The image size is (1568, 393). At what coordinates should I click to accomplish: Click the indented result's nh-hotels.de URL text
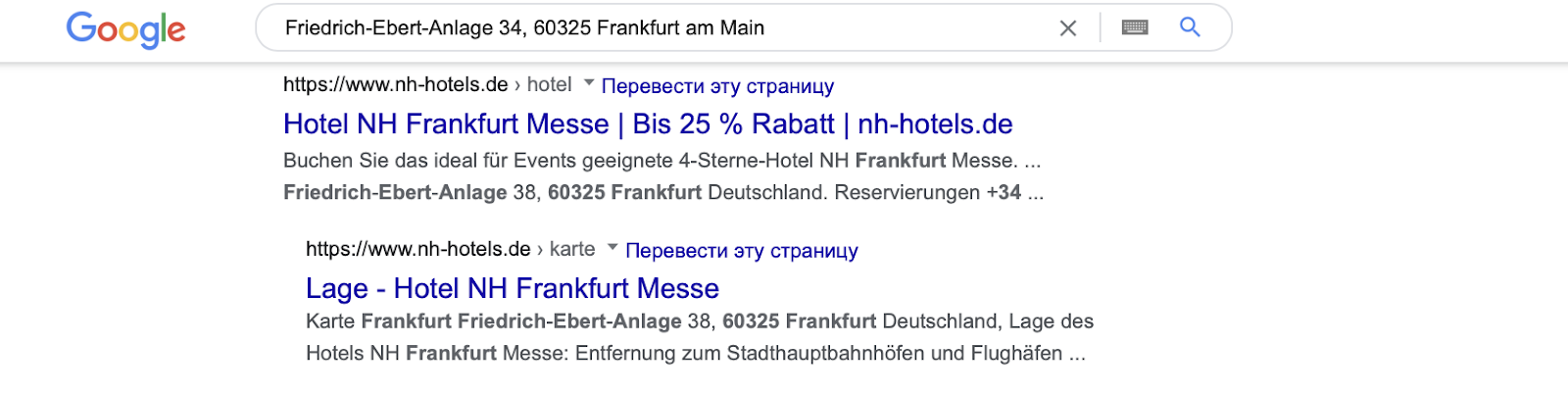point(418,250)
